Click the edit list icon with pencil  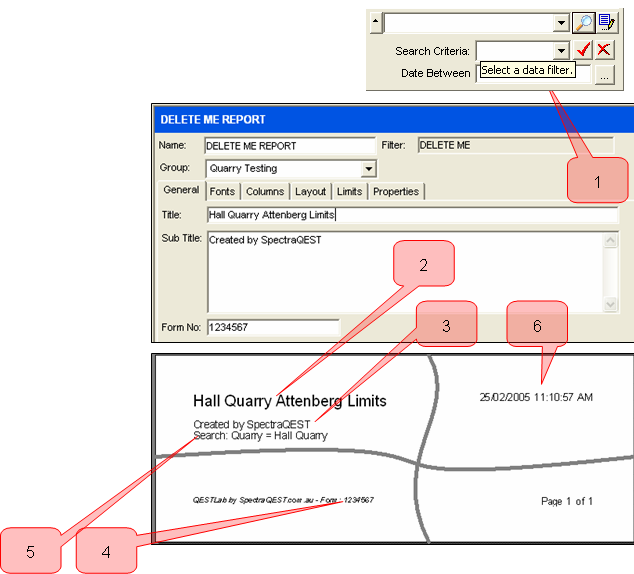coord(606,22)
